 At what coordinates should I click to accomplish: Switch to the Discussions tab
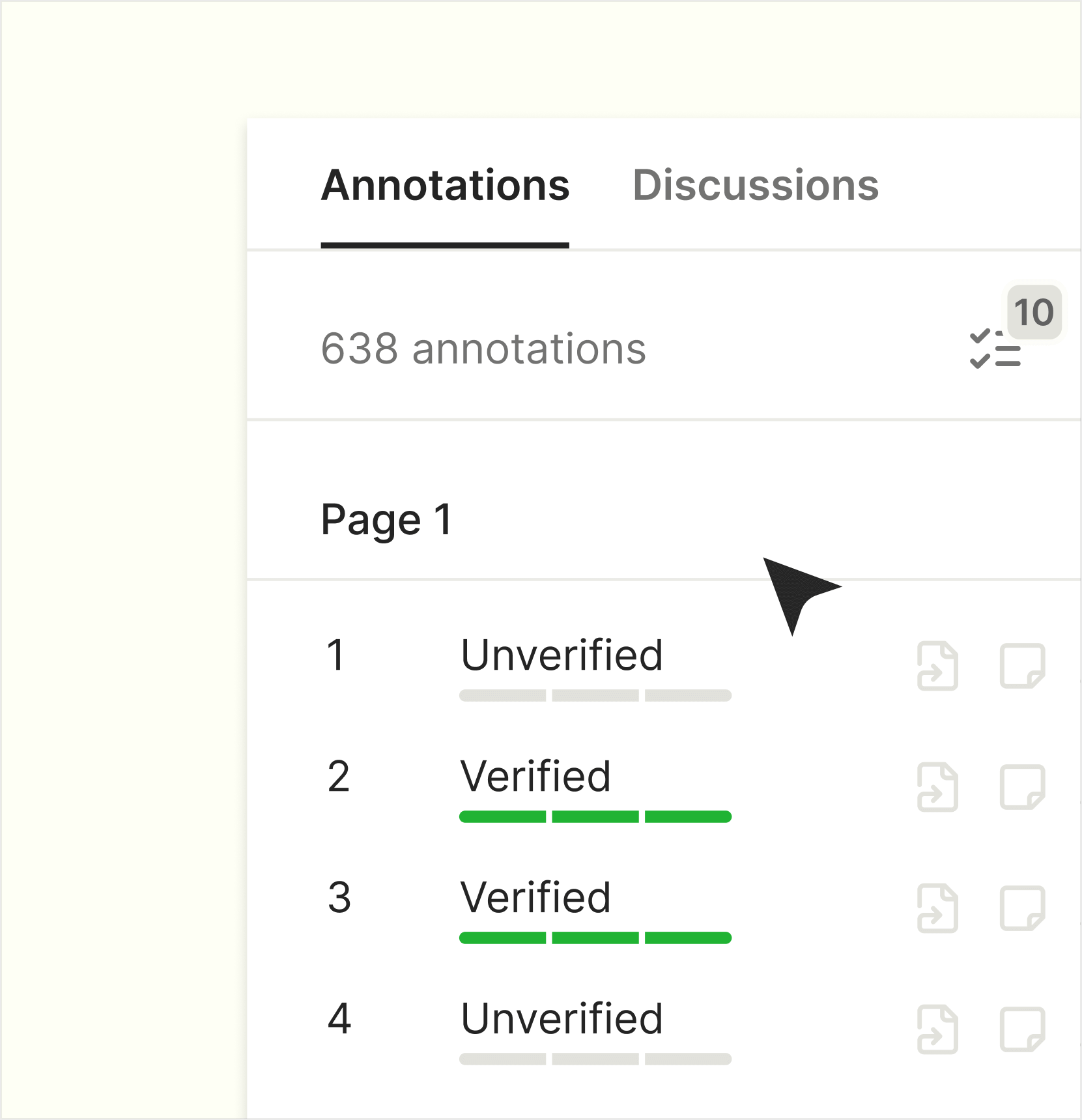756,186
